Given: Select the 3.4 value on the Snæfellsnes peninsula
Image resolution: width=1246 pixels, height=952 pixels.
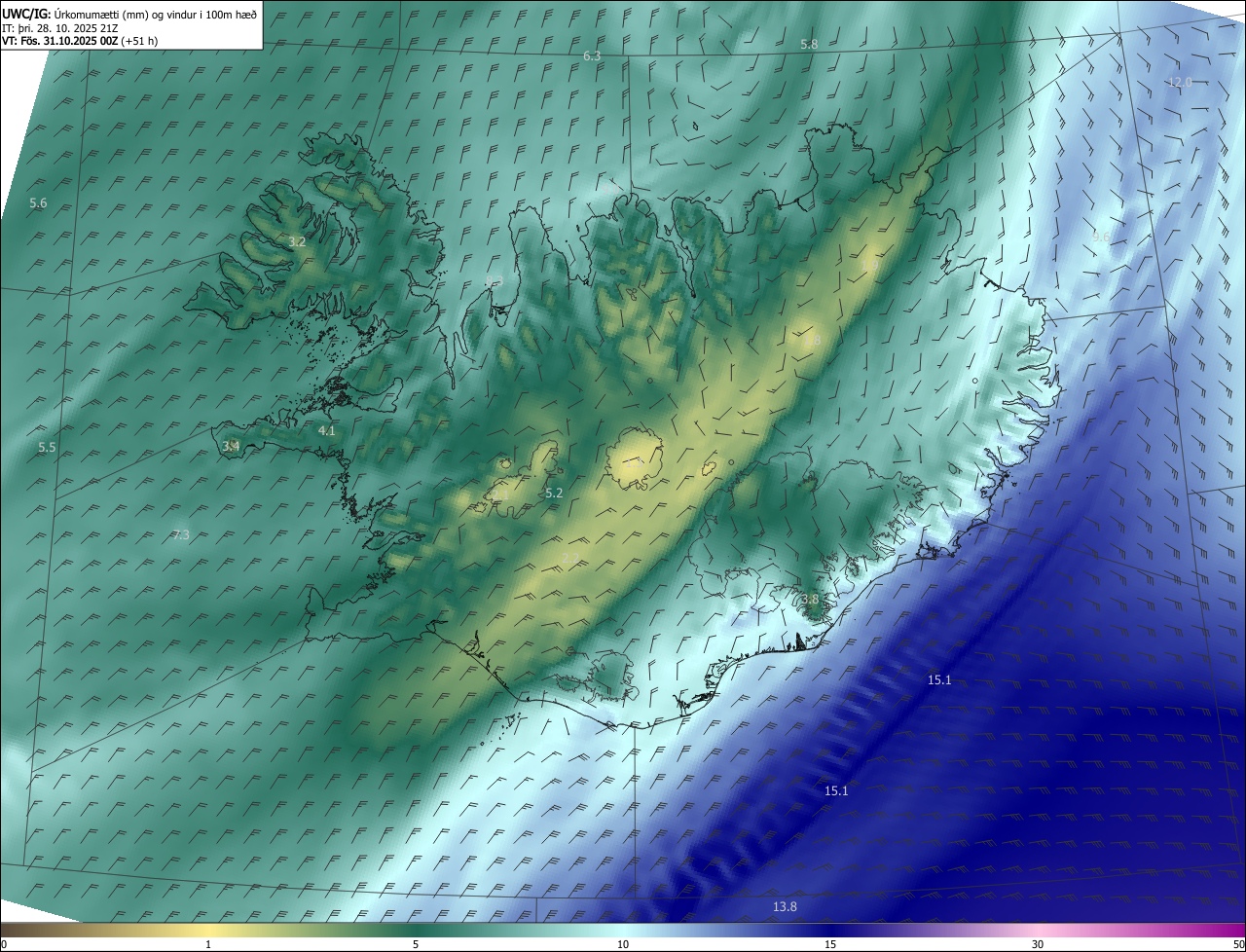Looking at the screenshot, I should 231,447.
